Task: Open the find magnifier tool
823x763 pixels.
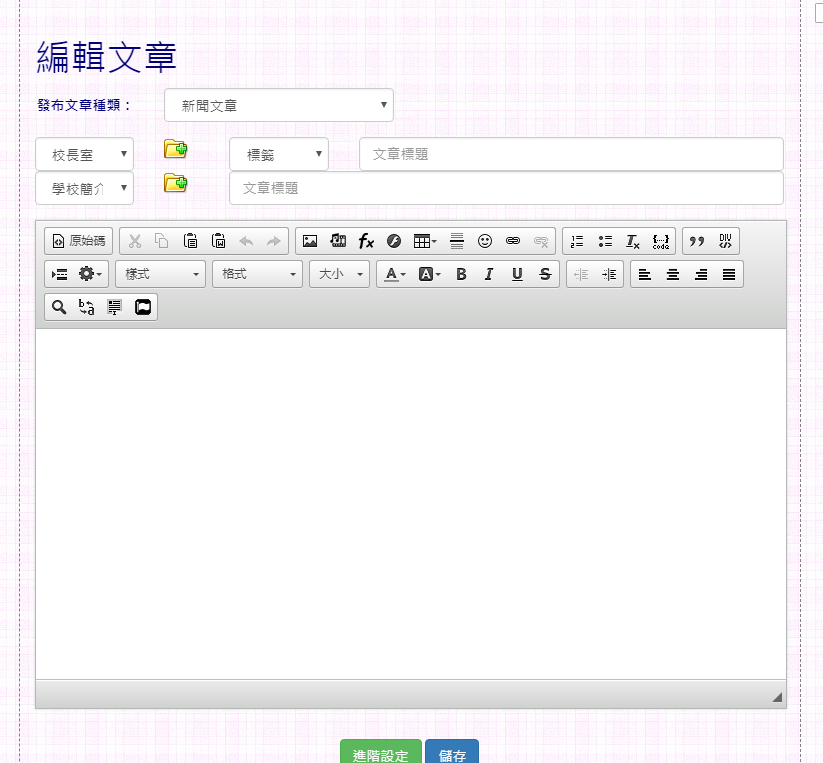Action: click(59, 308)
